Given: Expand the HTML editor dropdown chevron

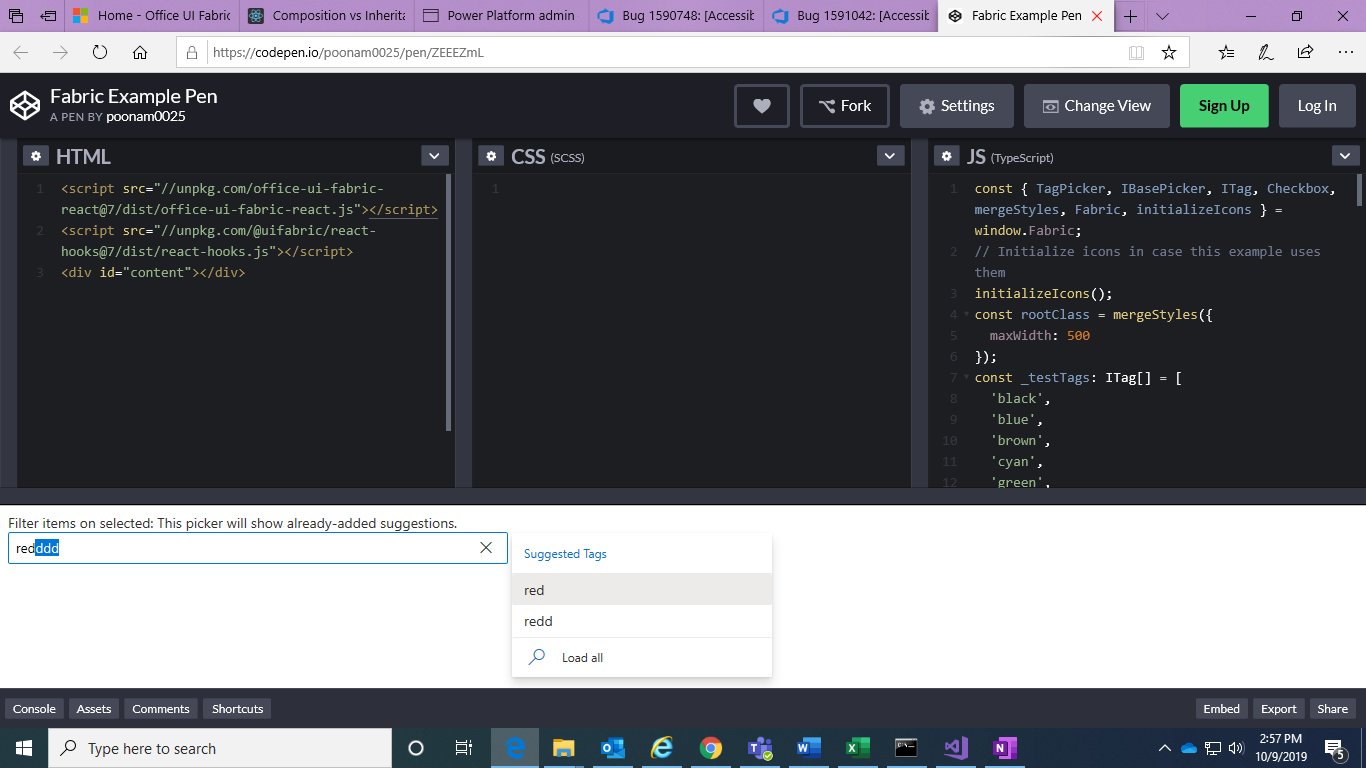Looking at the screenshot, I should pyautogui.click(x=435, y=156).
